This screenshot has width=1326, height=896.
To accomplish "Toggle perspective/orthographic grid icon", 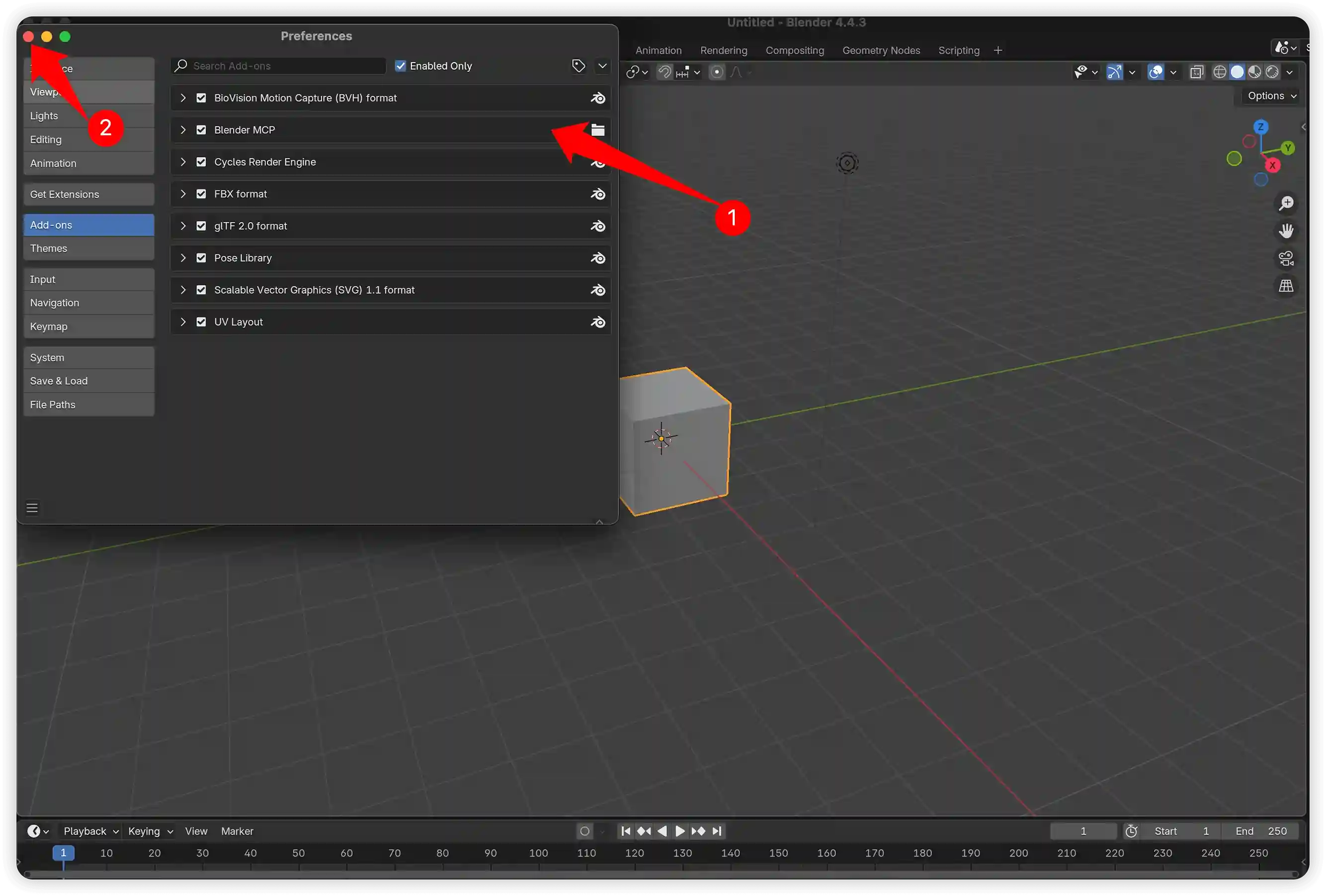I will (1286, 286).
